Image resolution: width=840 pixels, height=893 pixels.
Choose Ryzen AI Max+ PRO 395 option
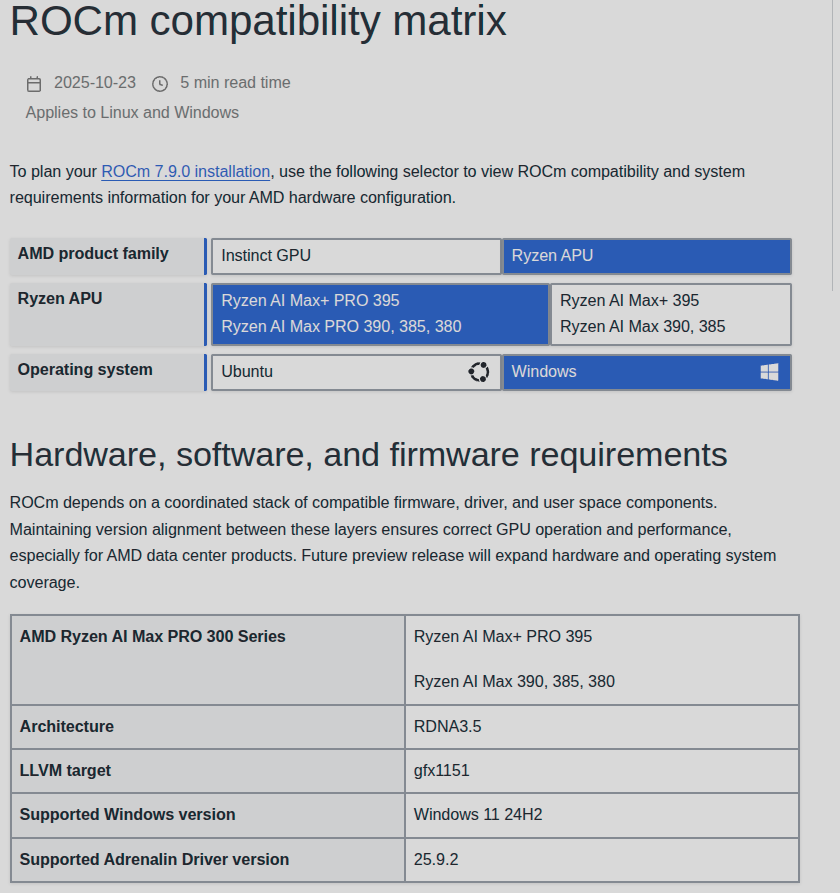point(380,314)
